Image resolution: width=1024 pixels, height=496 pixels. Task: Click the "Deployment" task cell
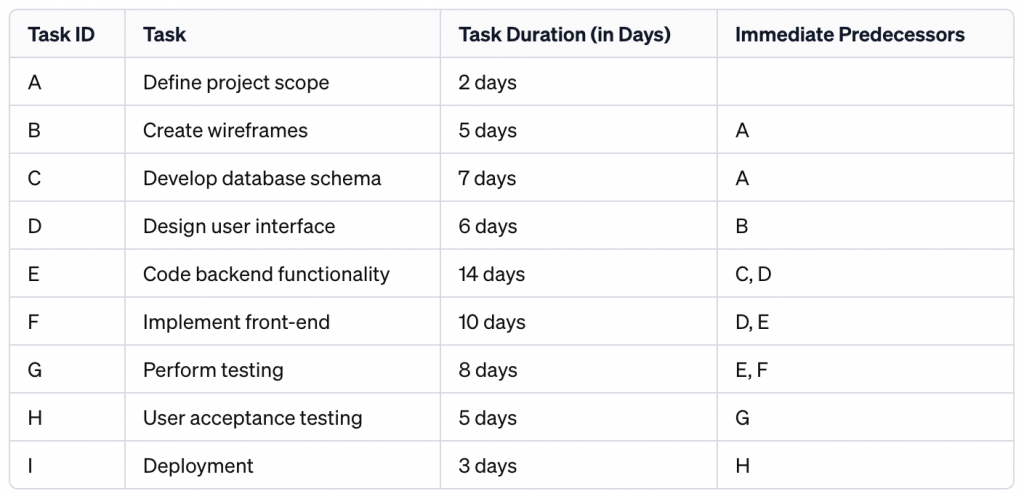pyautogui.click(x=198, y=466)
